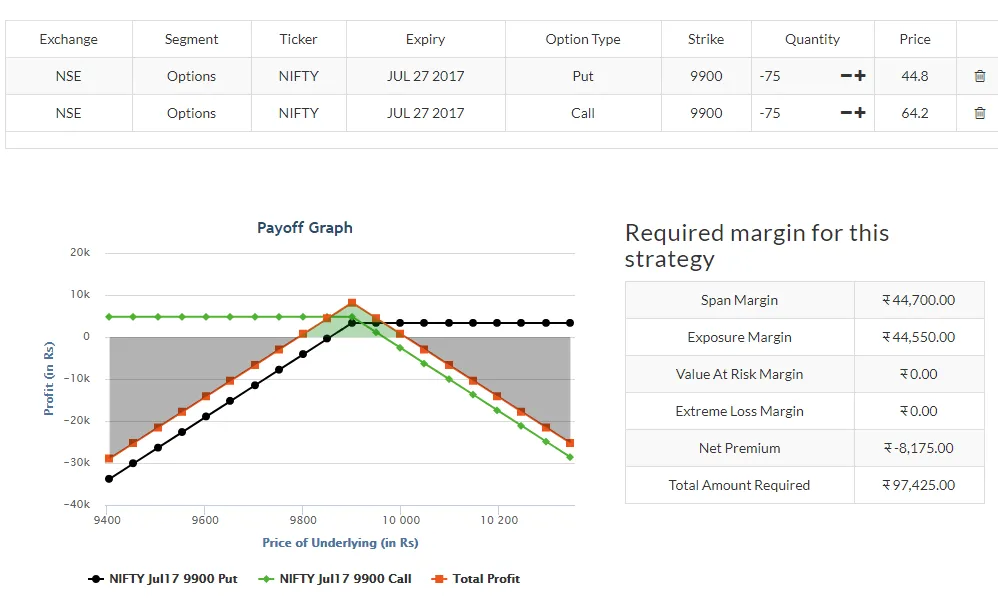Click the Option Type column header
This screenshot has height=603, width=998.
583,39
